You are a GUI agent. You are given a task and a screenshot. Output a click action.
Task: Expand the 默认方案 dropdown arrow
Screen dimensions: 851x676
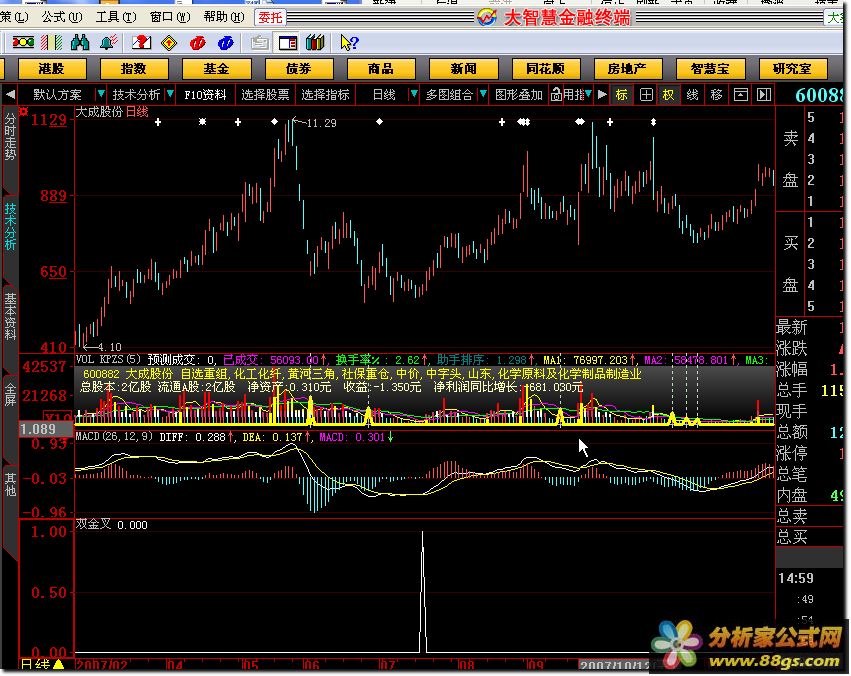[100, 94]
